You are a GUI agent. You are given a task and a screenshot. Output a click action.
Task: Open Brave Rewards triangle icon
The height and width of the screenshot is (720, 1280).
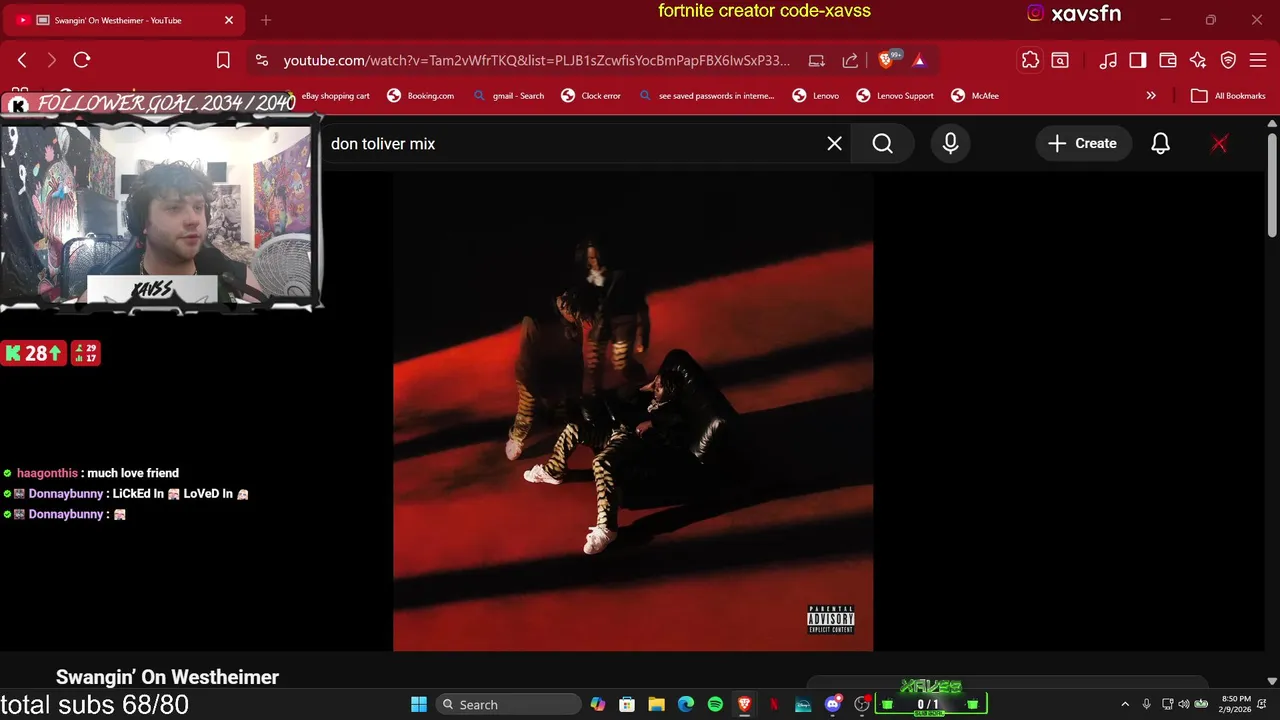click(919, 61)
